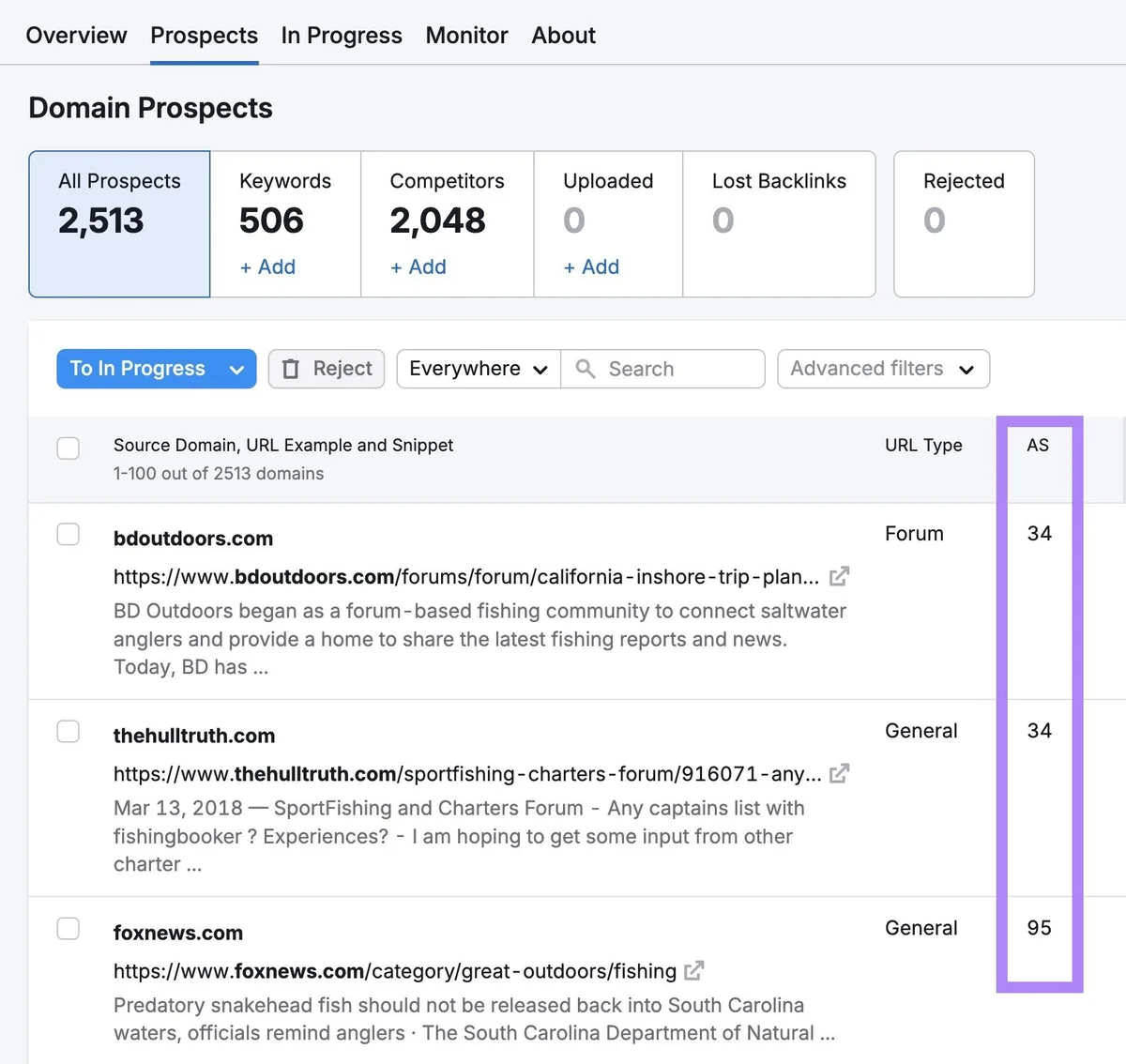This screenshot has height=1064, width=1126.
Task: Click the 1-100 out of 2513 domains text
Action: pos(219,474)
